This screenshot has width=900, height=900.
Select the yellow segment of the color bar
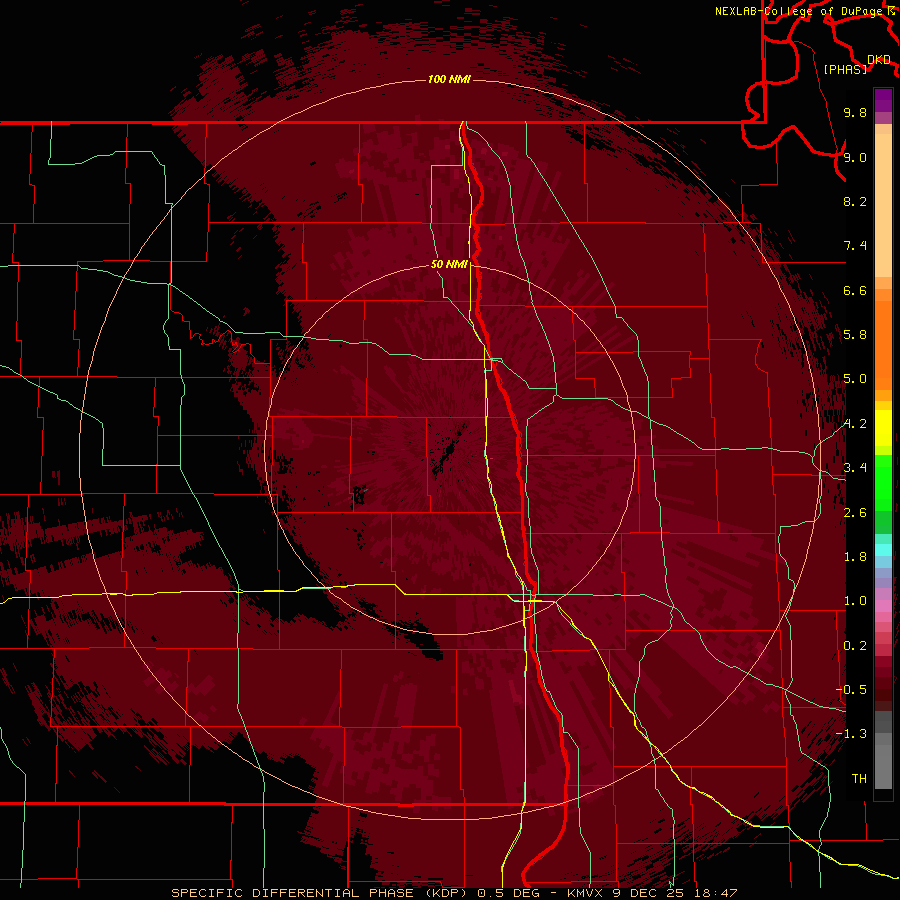(883, 428)
